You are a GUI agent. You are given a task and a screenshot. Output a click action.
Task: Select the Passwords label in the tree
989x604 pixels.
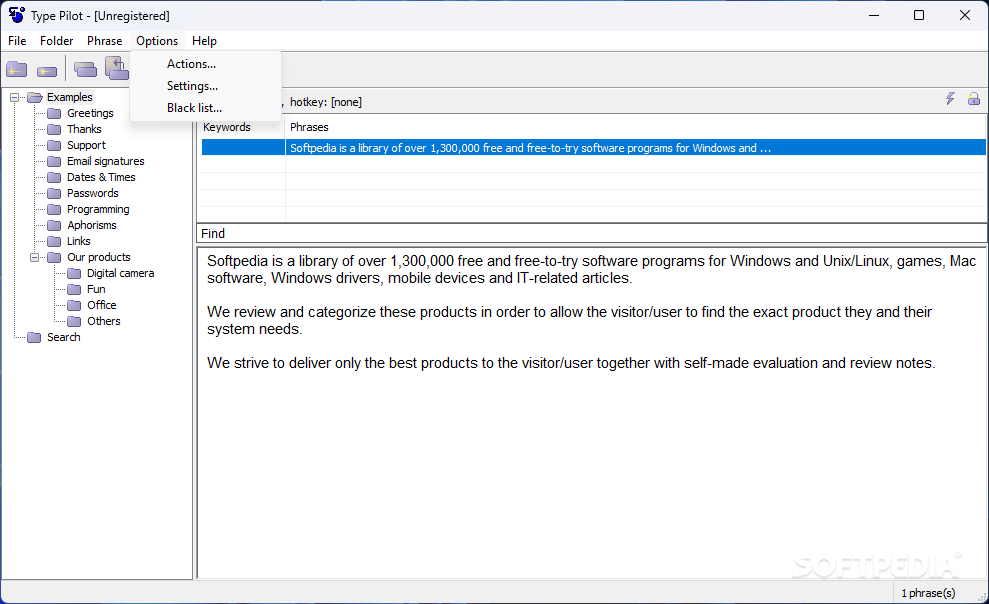pos(93,193)
